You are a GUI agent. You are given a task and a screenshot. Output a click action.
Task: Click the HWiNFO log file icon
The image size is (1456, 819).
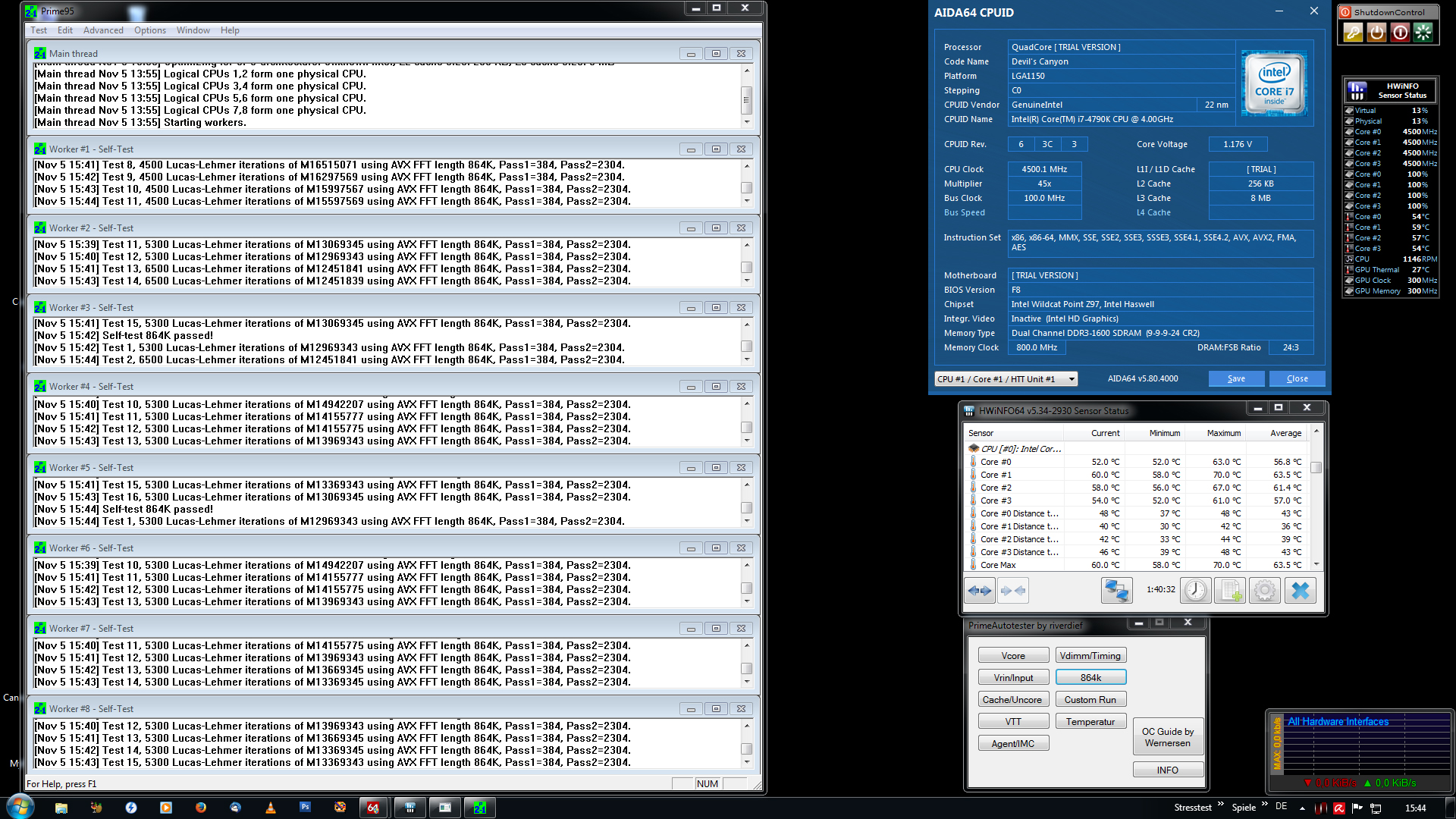coord(1230,591)
